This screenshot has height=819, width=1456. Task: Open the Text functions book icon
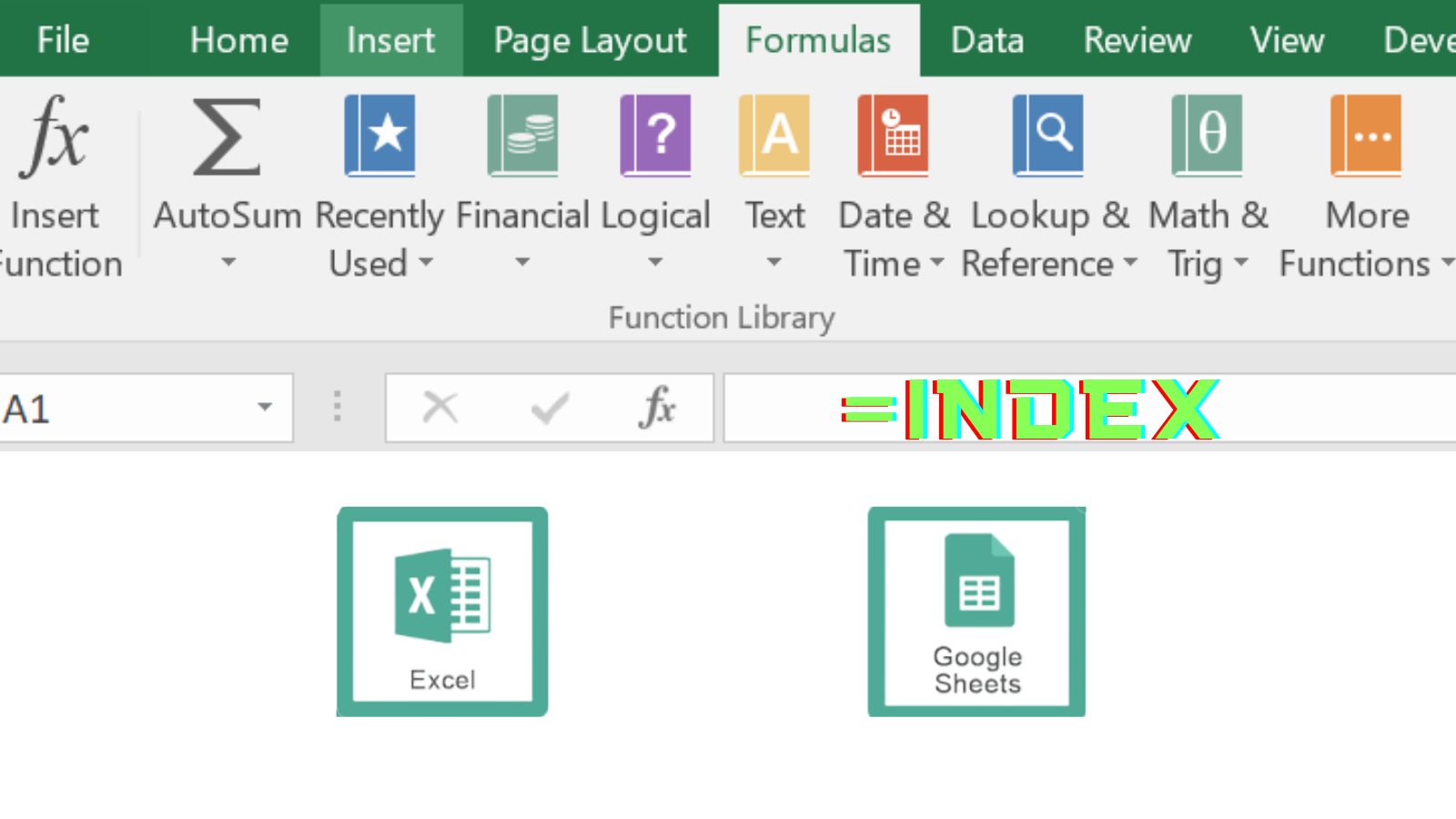pos(774,136)
